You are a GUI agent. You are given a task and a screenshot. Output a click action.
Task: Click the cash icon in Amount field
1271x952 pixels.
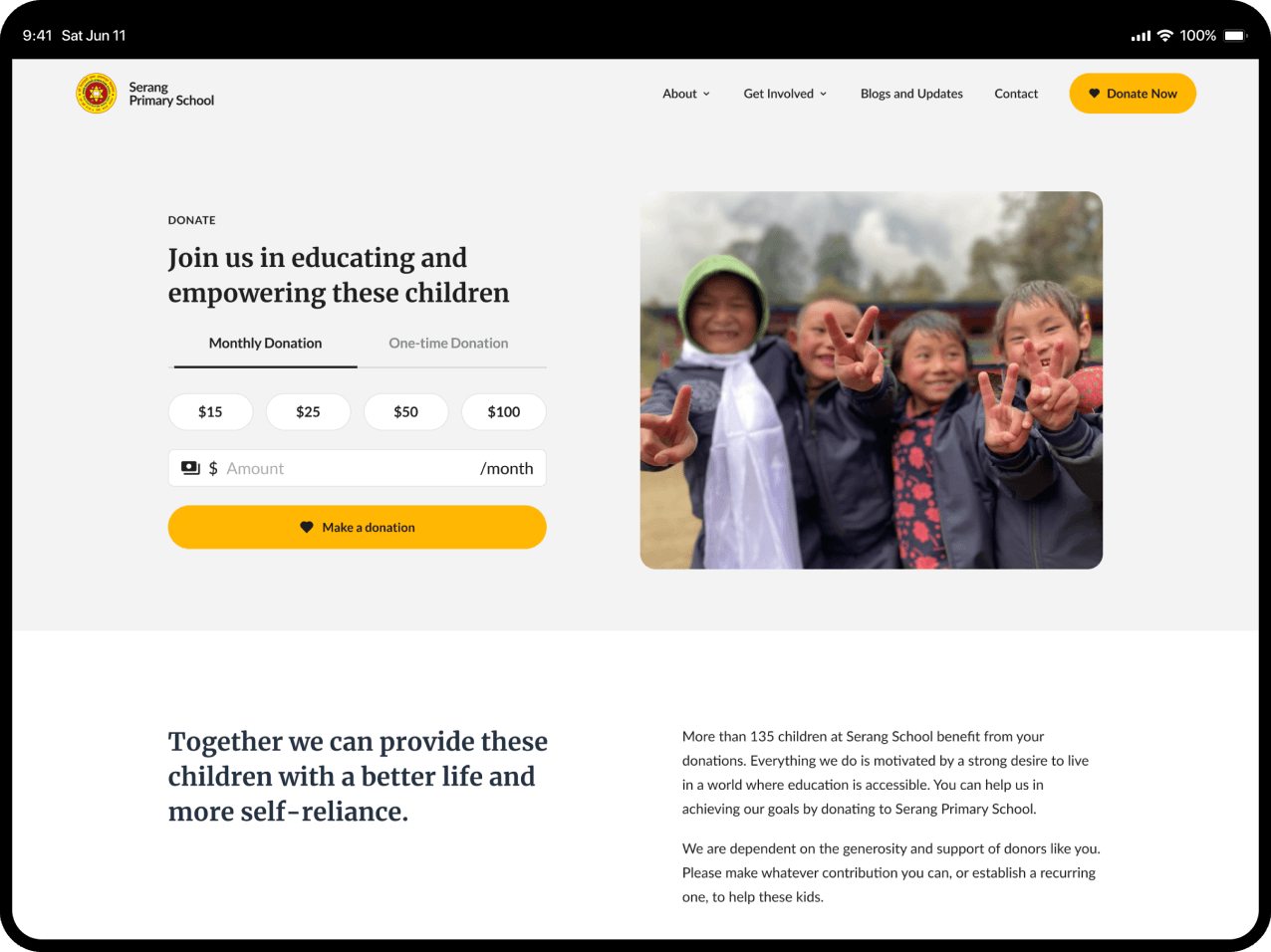click(190, 468)
